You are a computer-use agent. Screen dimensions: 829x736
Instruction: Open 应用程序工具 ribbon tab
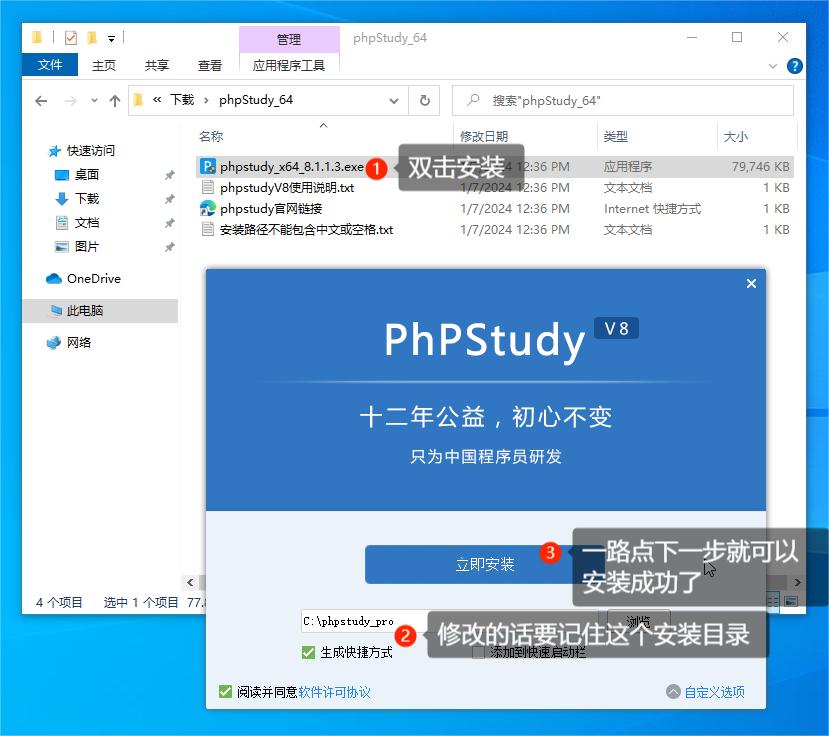click(x=289, y=66)
